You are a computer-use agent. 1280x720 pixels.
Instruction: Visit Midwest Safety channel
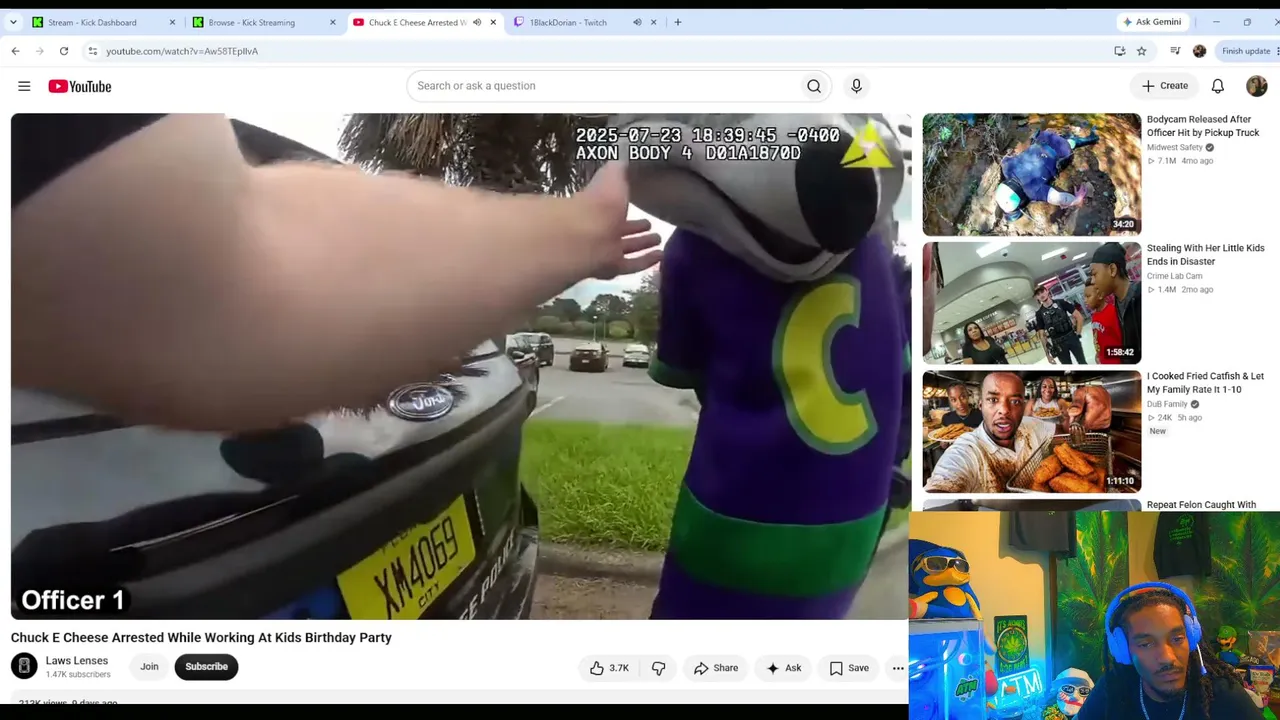1175,147
